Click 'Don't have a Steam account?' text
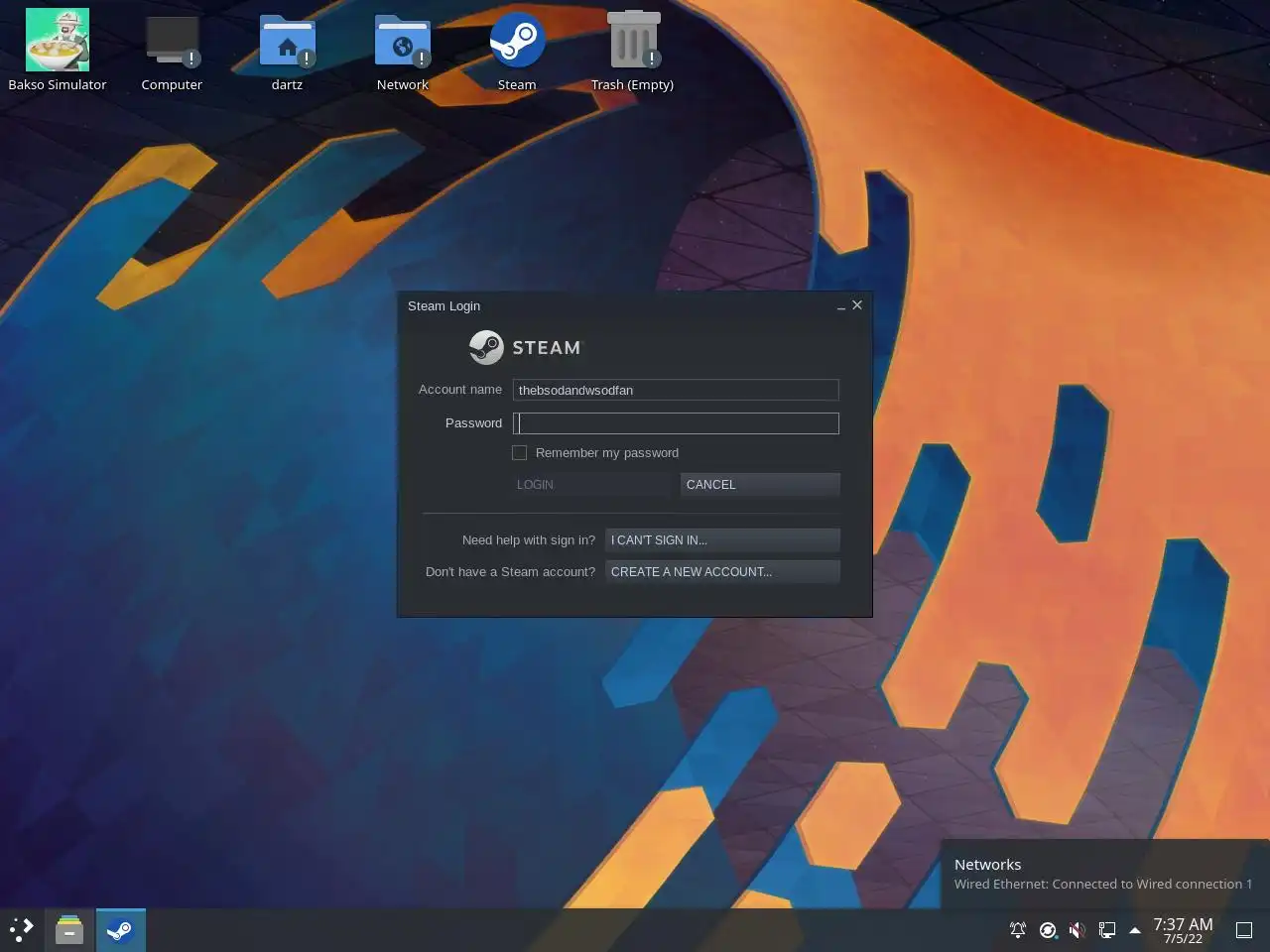This screenshot has height=952, width=1270. (x=510, y=571)
